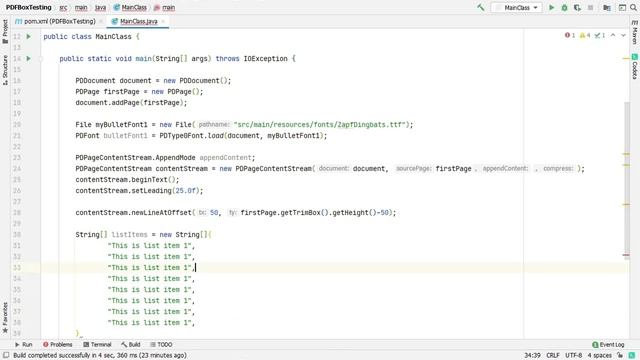
Task: Toggle the read-only lock icon in status bar
Action: tap(620, 355)
